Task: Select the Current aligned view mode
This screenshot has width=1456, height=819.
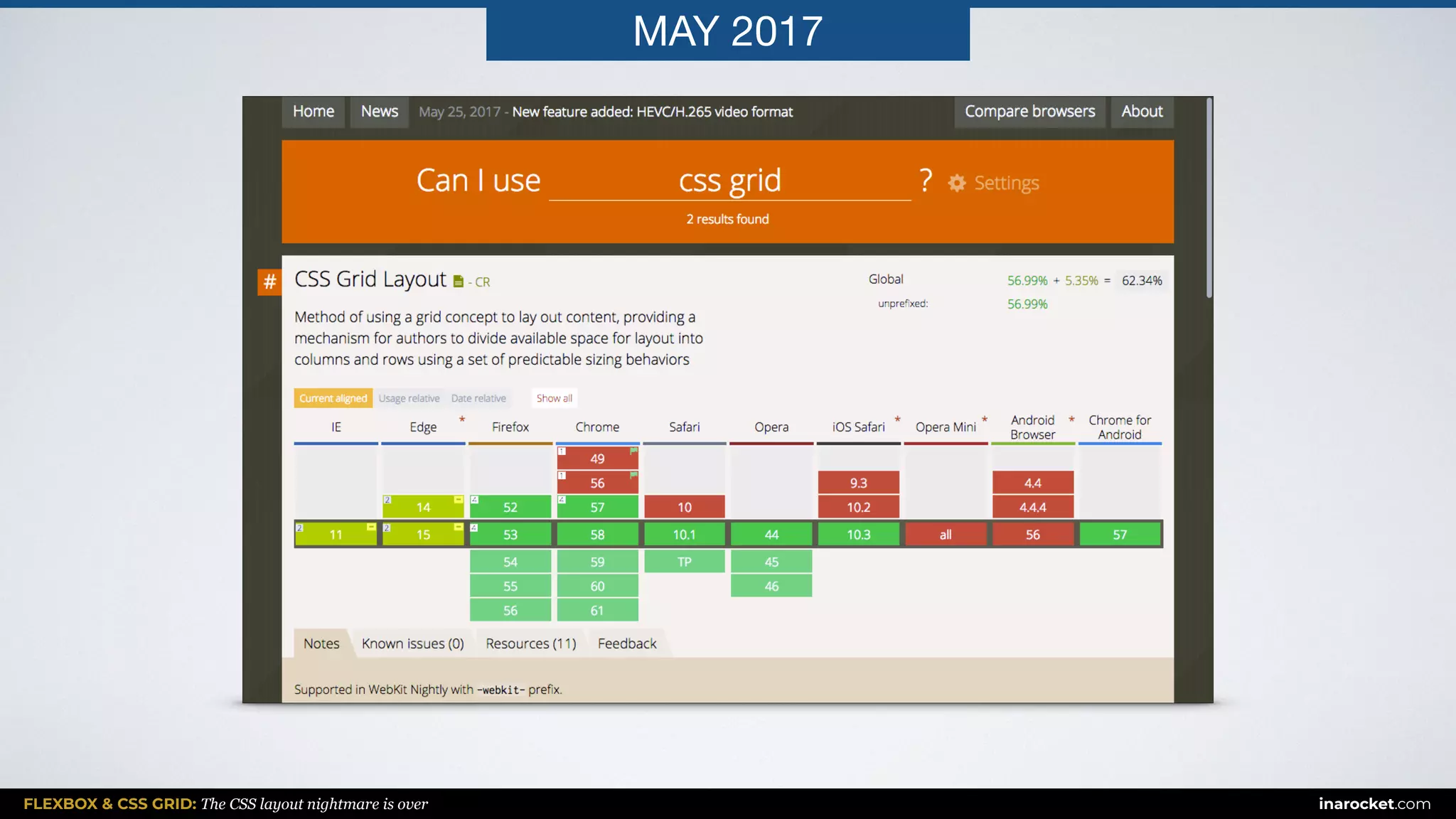Action: click(333, 398)
